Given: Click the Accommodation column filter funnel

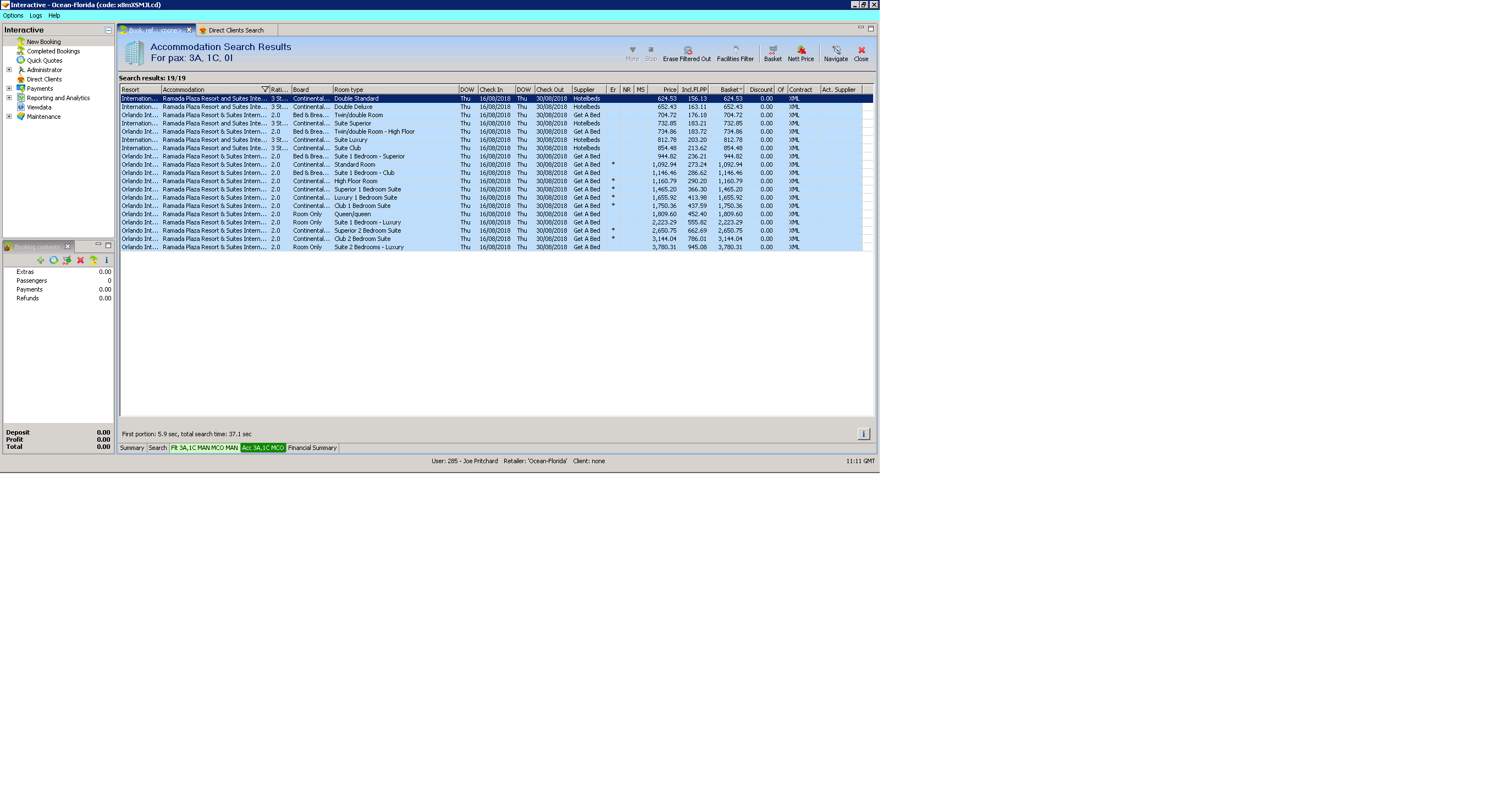Looking at the screenshot, I should point(264,90).
